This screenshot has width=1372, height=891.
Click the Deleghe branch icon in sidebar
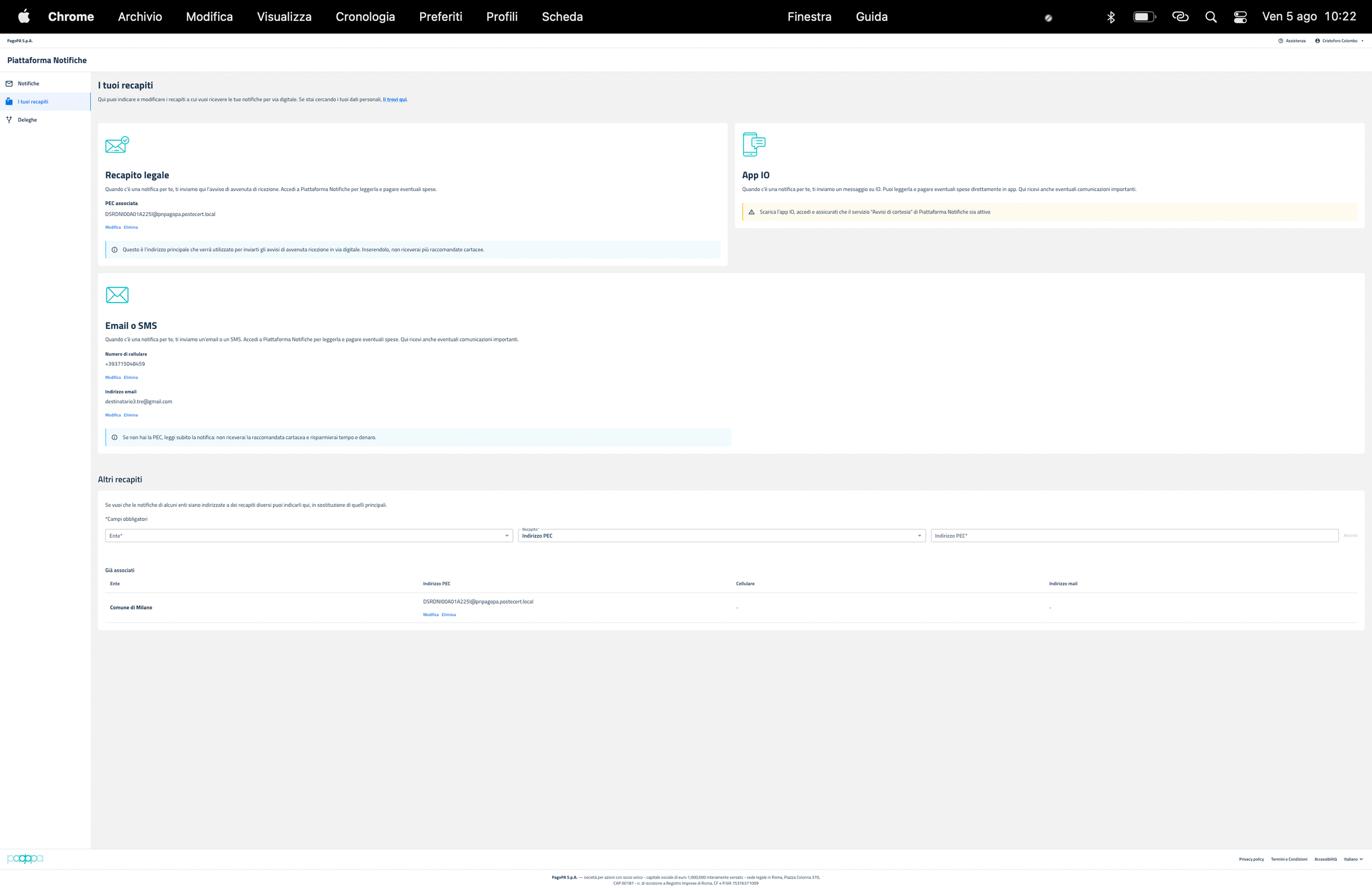9,120
